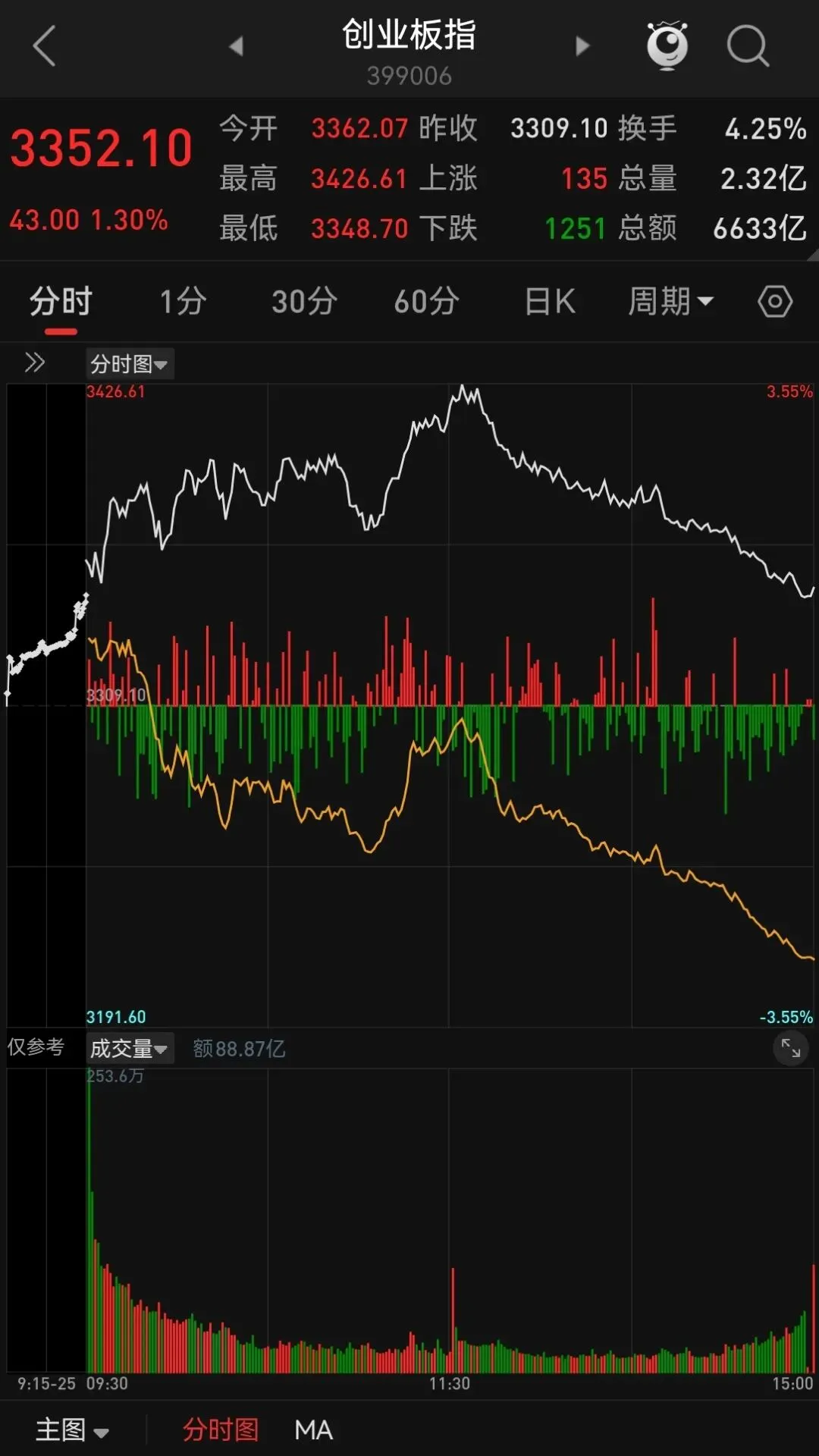The width and height of the screenshot is (819, 1456).
Task: Open search with the magnifier icon
Action: point(748,46)
